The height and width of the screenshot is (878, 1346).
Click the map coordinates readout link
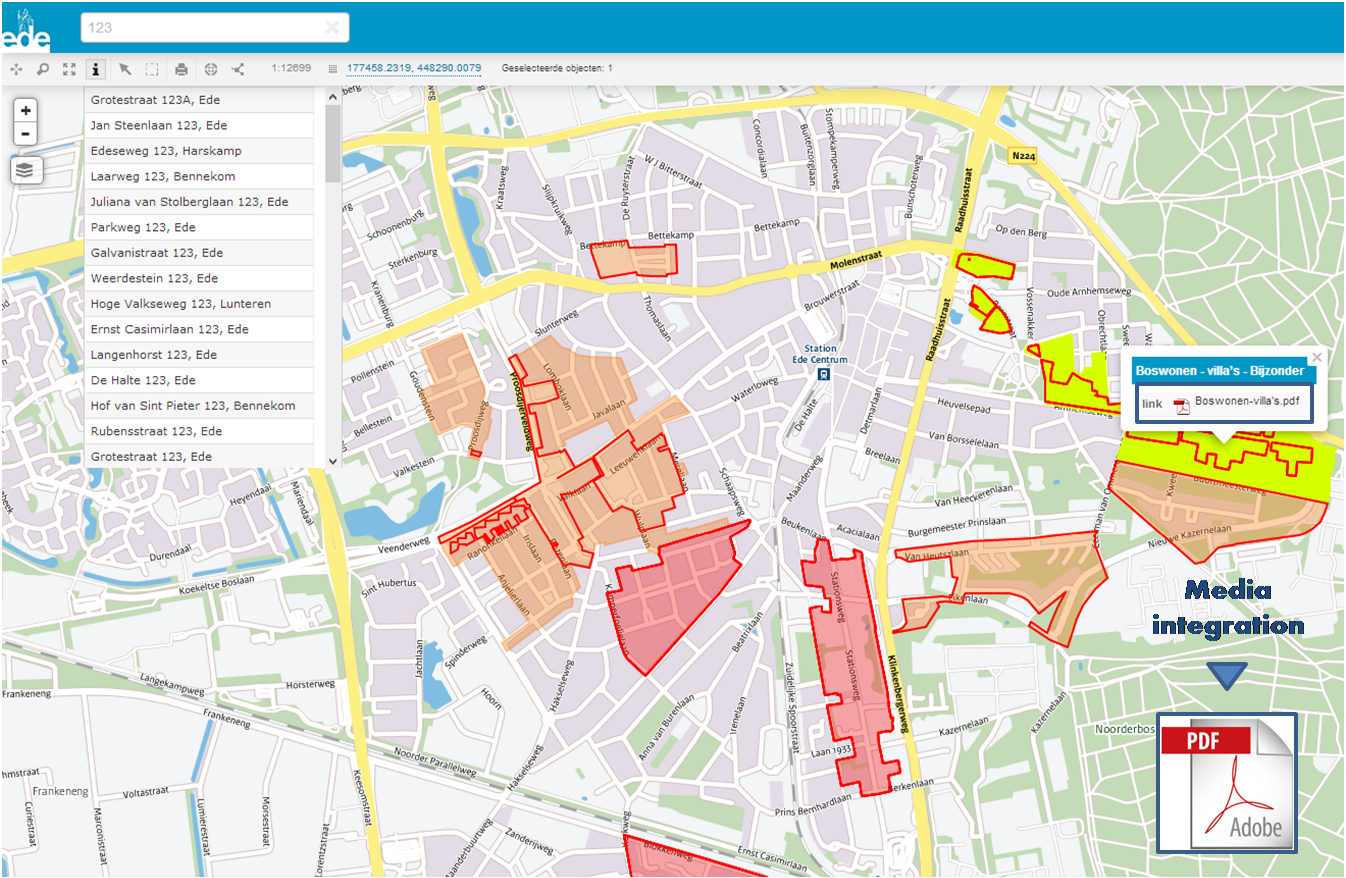pyautogui.click(x=414, y=69)
